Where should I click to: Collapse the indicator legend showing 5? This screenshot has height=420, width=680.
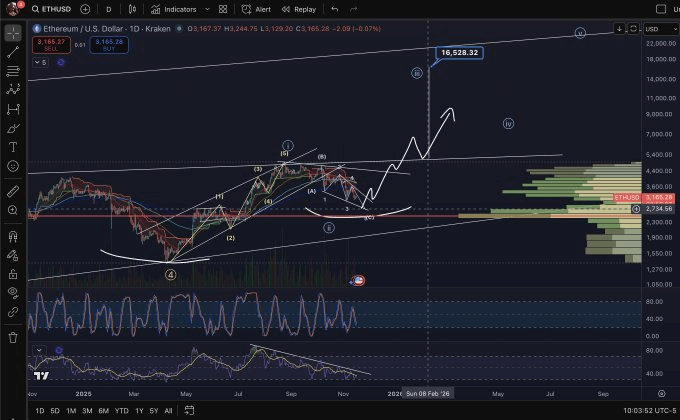[x=40, y=62]
